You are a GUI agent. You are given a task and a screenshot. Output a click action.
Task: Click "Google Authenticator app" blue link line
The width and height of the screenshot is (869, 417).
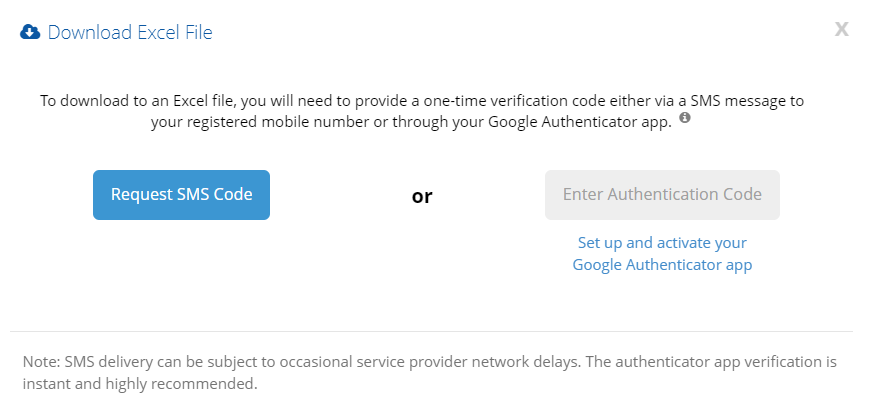[662, 265]
